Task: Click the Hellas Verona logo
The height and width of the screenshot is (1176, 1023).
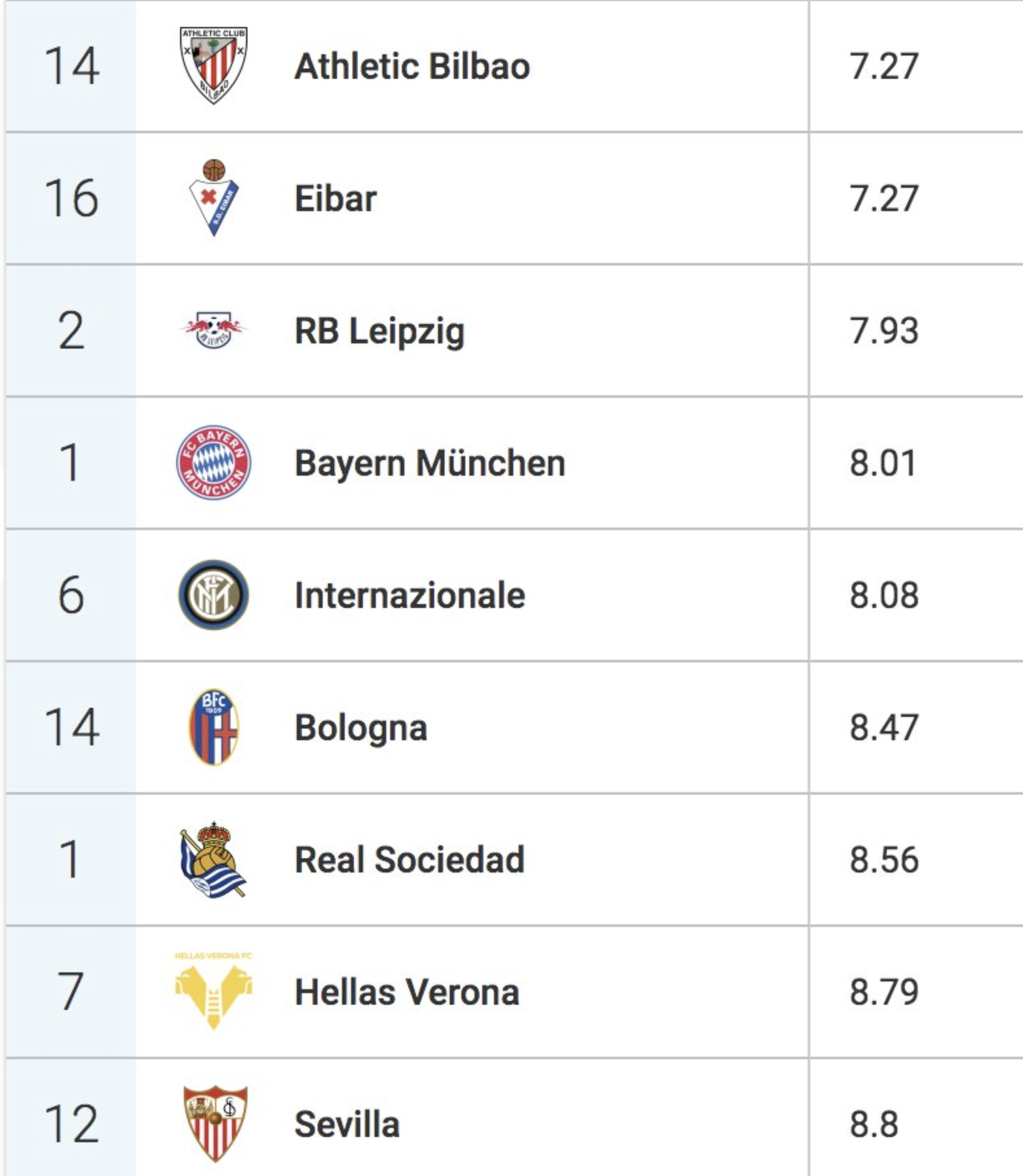Action: [213, 991]
